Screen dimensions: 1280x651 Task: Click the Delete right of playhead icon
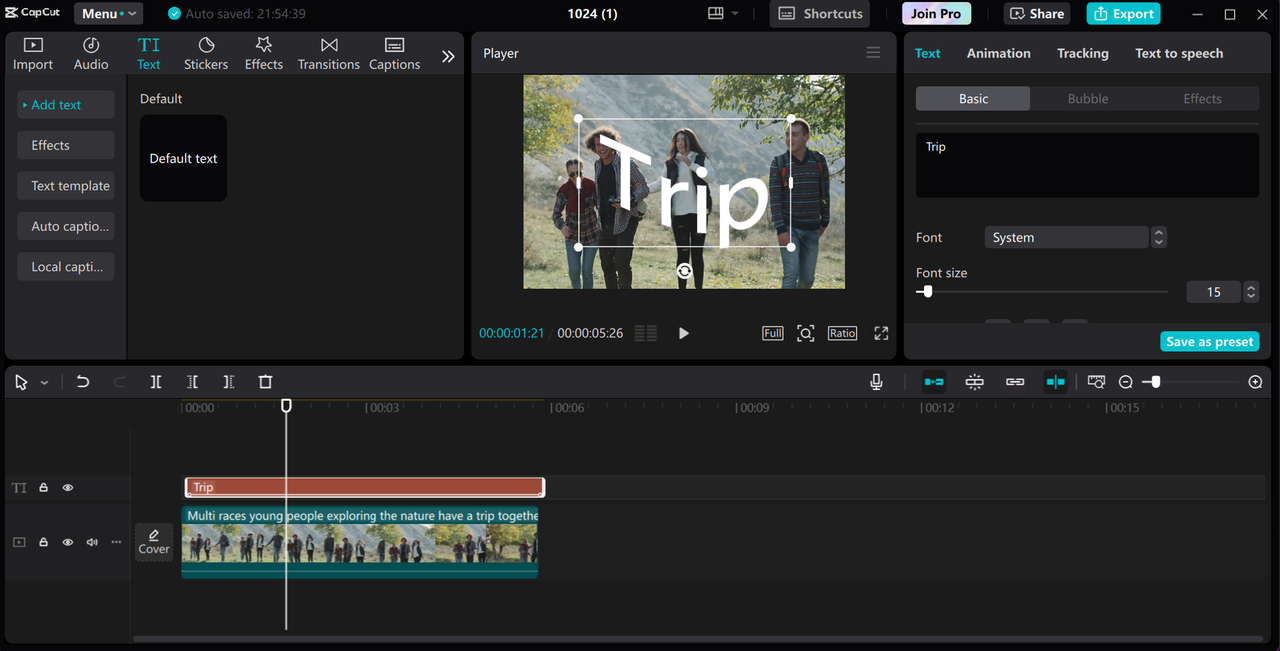click(229, 382)
